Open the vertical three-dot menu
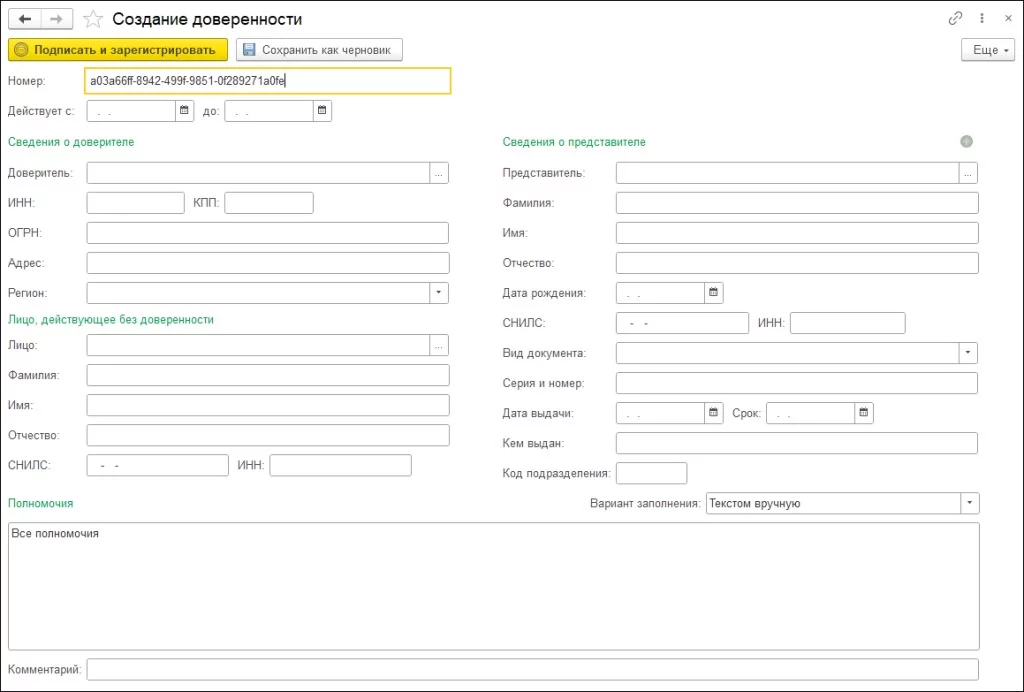 981,19
